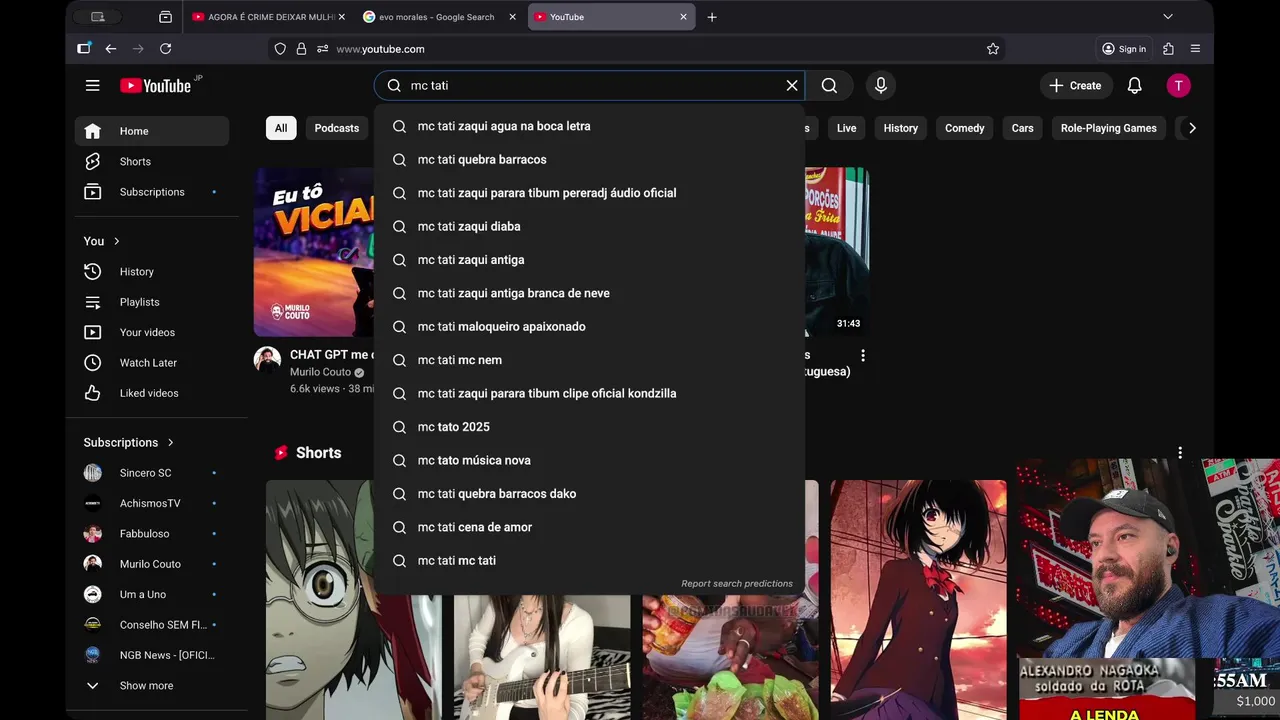The image size is (1280, 720).
Task: Click the magnifier search button
Action: (x=829, y=86)
